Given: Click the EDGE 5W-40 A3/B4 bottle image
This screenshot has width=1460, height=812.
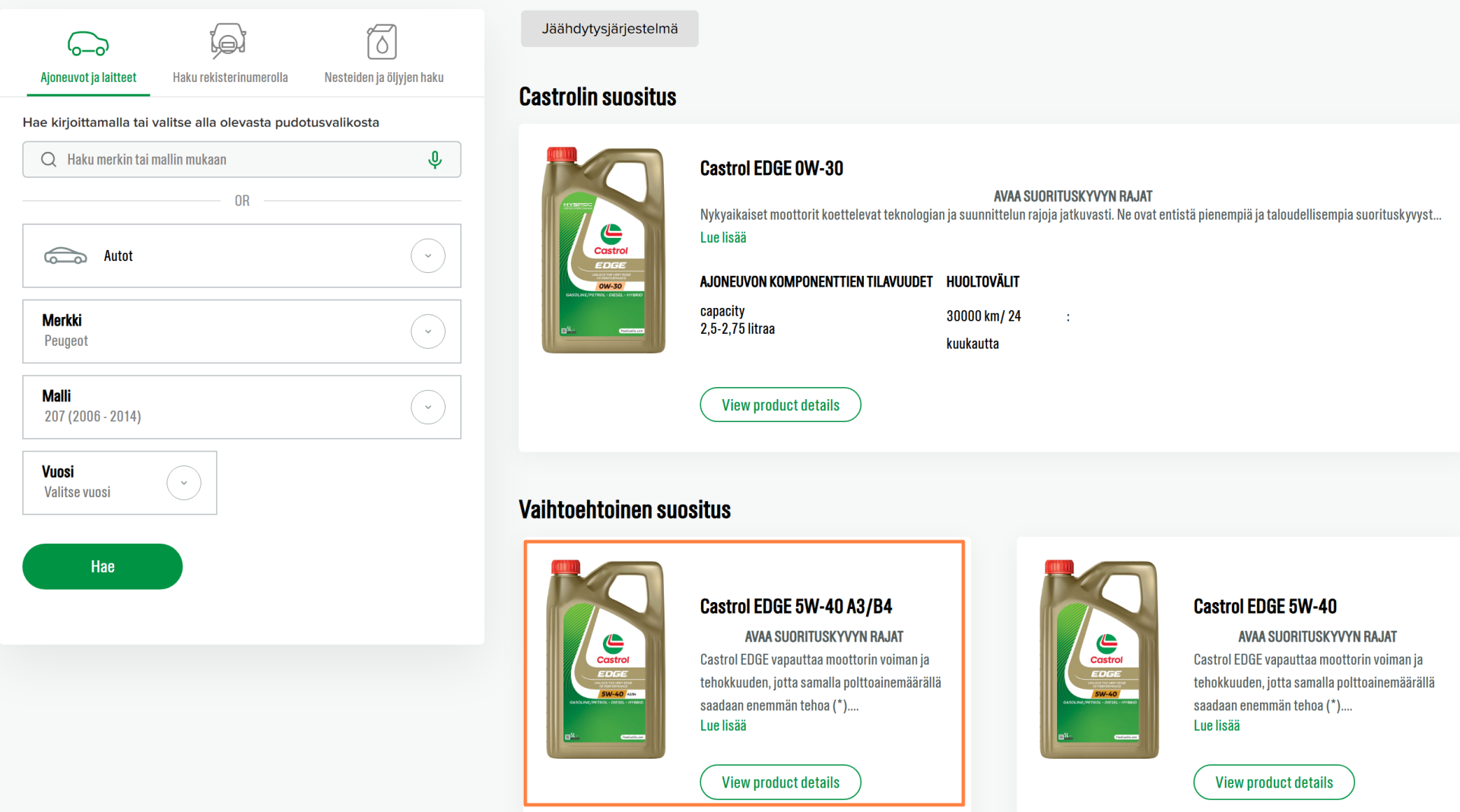Looking at the screenshot, I should (x=606, y=659).
